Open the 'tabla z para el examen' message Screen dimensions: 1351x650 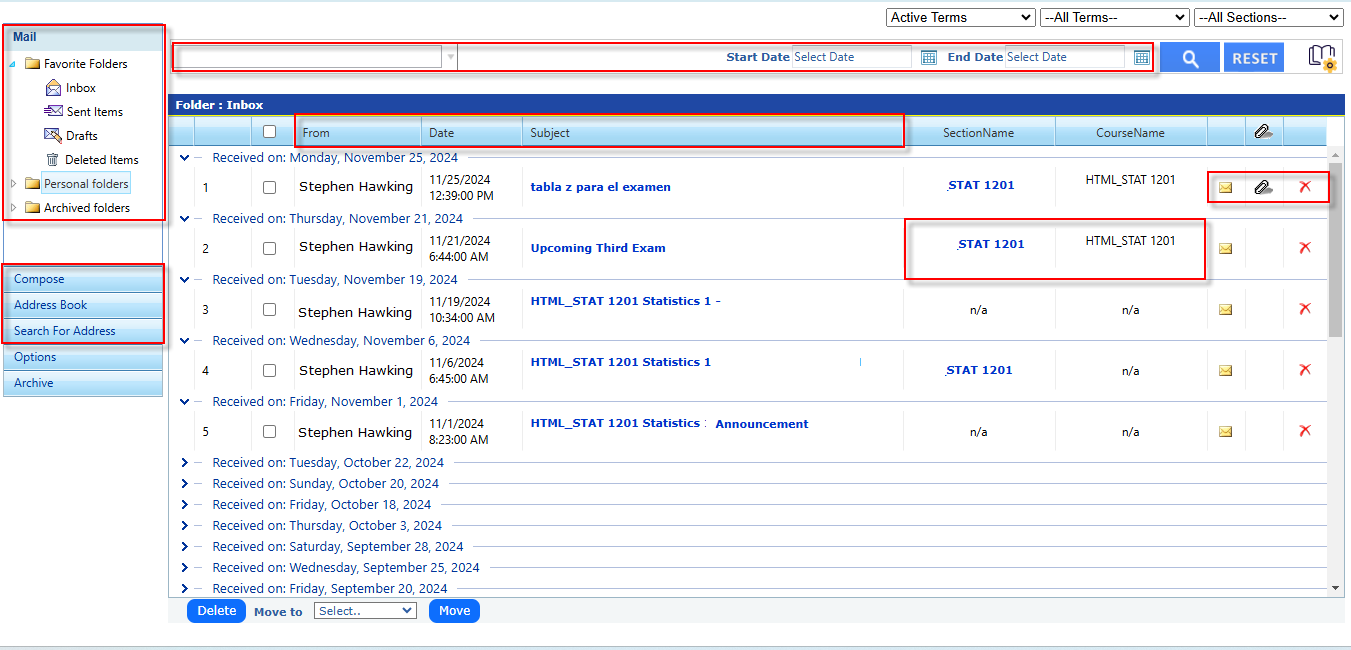600,187
